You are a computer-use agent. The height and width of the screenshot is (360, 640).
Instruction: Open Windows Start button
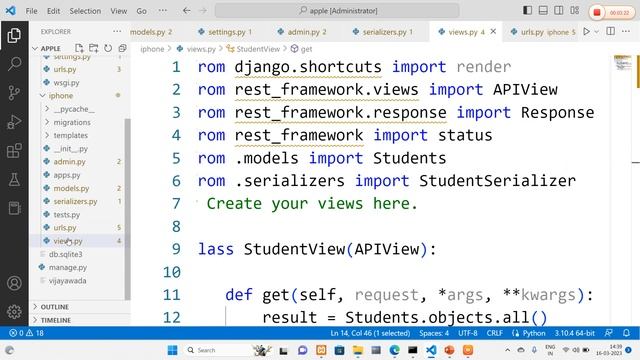173,350
